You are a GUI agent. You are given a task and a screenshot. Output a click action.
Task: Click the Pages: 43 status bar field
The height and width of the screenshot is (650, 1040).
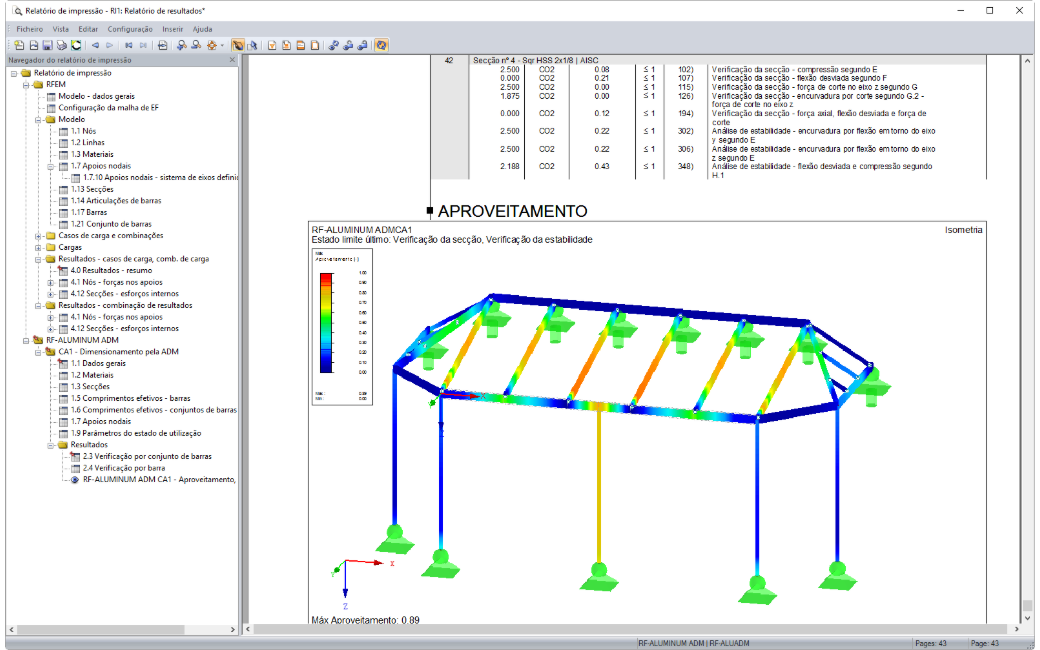931,643
